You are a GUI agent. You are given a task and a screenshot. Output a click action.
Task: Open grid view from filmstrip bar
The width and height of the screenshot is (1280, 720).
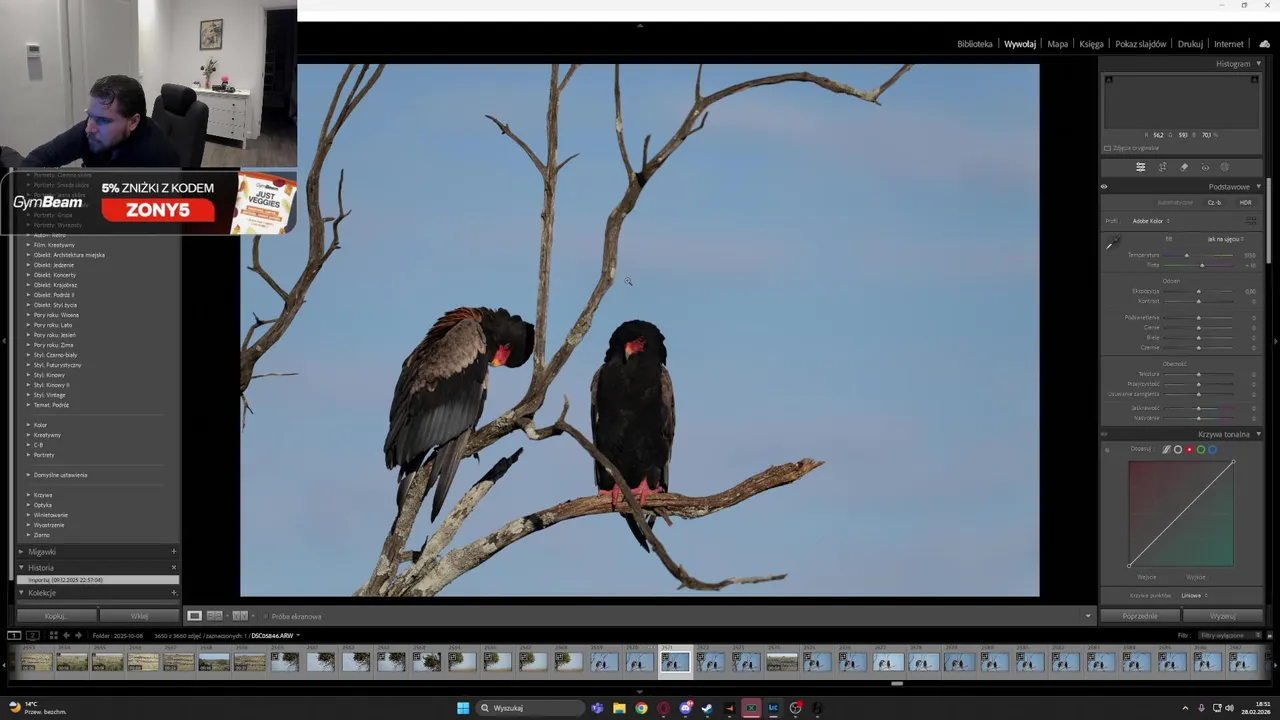point(53,635)
